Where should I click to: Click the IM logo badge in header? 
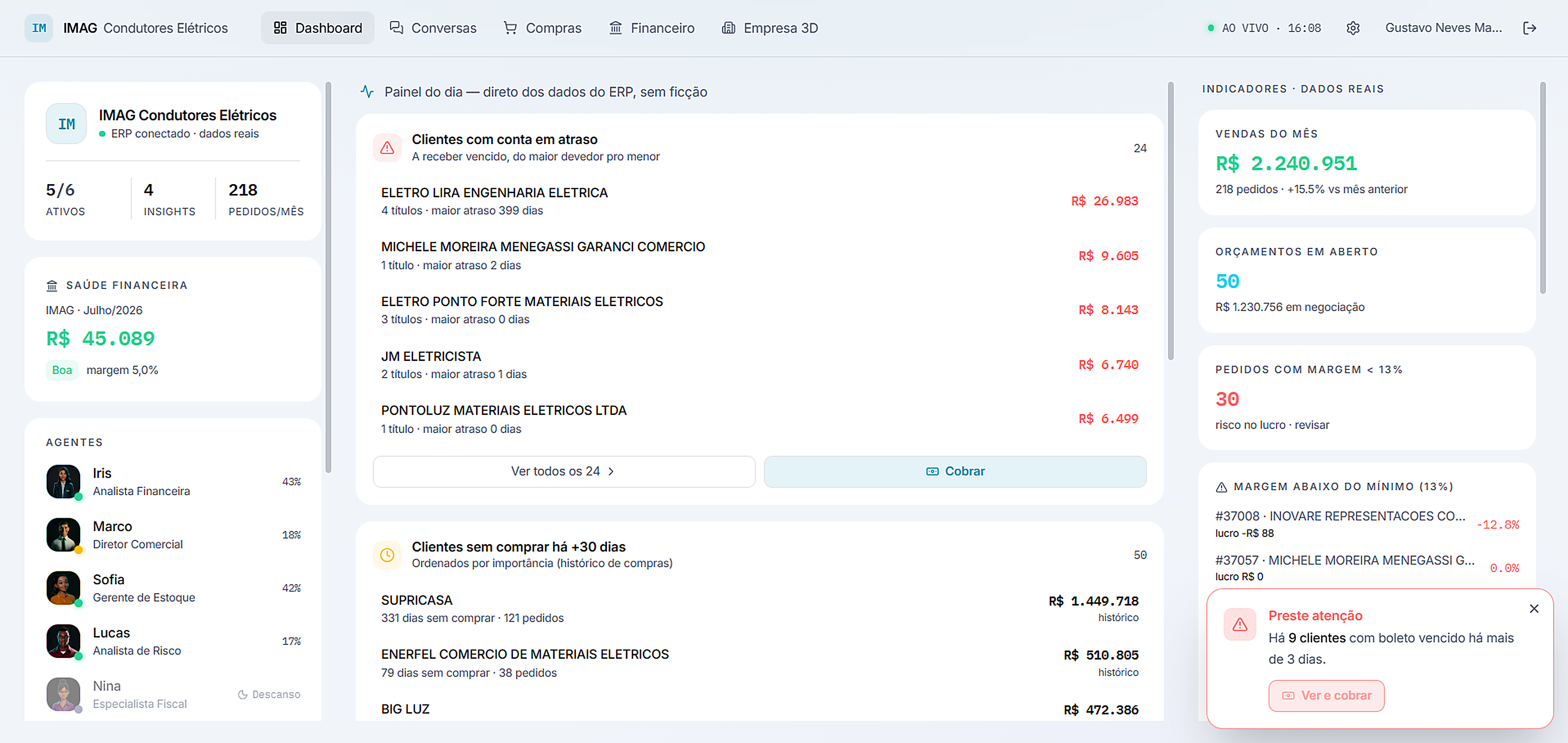(x=39, y=28)
